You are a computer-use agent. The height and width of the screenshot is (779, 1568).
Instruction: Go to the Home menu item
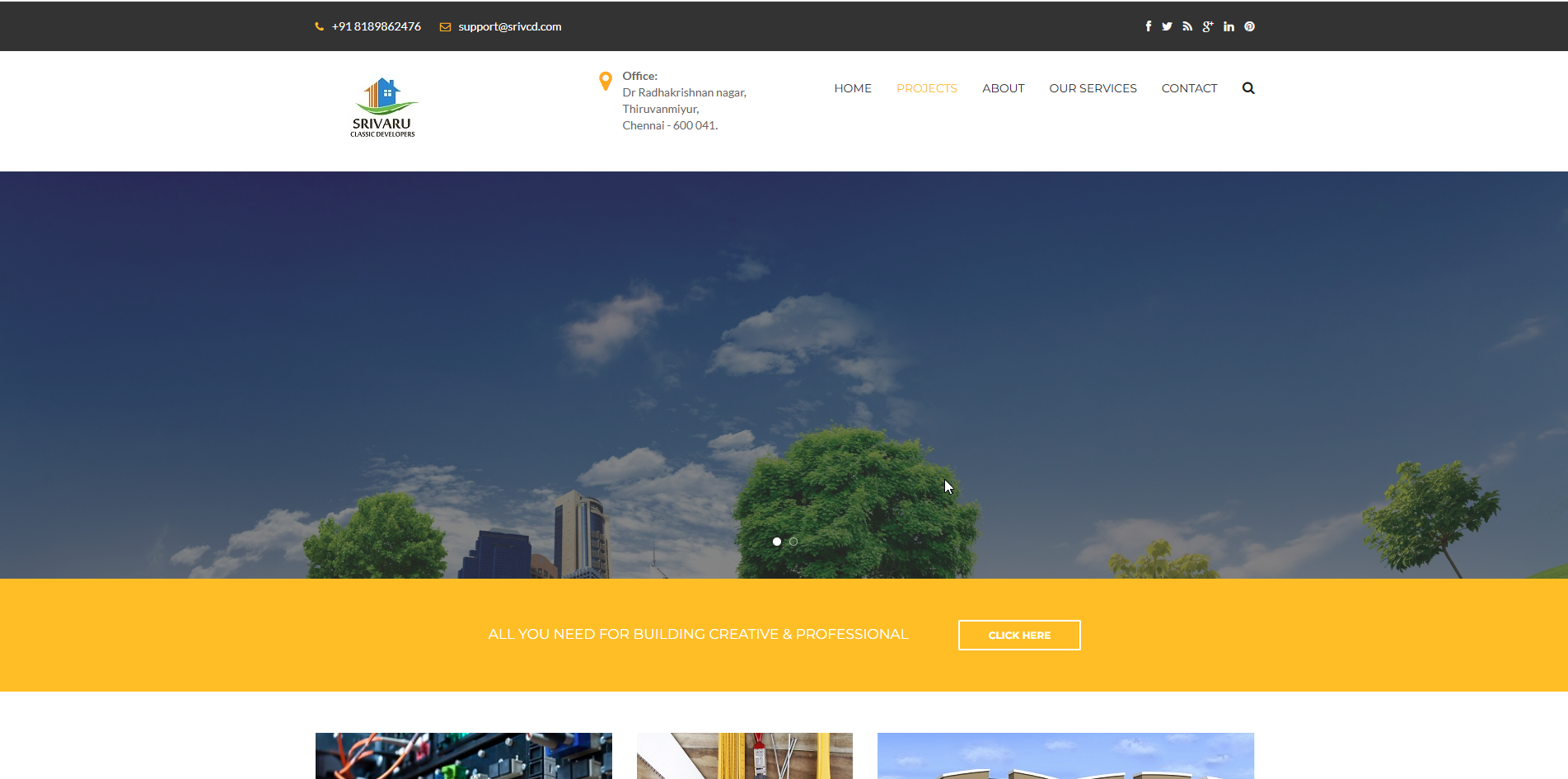[x=852, y=88]
